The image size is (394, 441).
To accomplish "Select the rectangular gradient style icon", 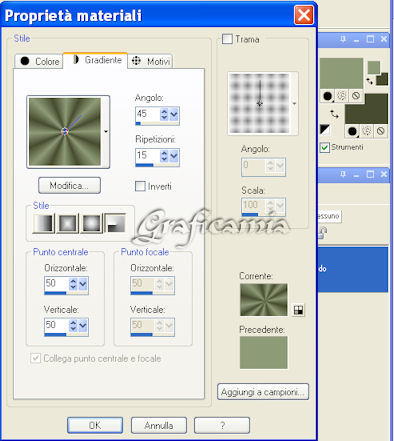I will pos(68,223).
